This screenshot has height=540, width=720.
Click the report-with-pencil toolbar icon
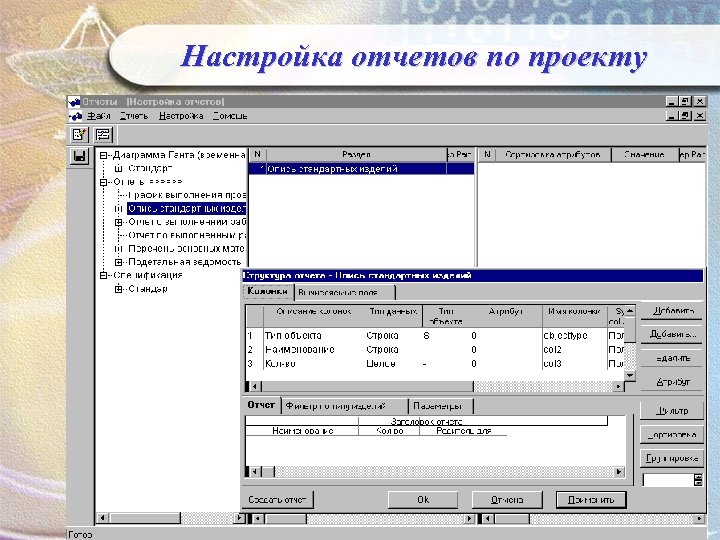pos(79,135)
